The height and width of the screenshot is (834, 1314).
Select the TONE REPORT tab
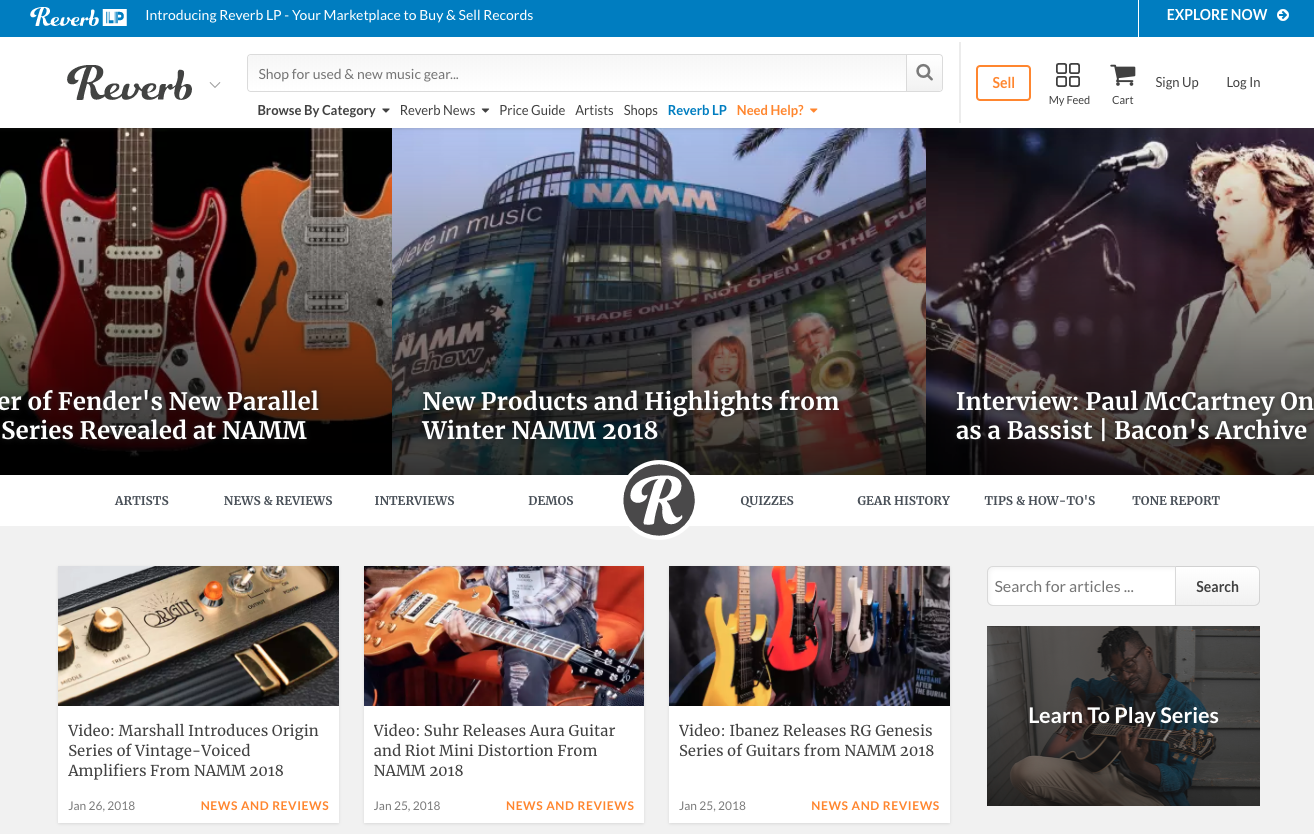click(1176, 500)
